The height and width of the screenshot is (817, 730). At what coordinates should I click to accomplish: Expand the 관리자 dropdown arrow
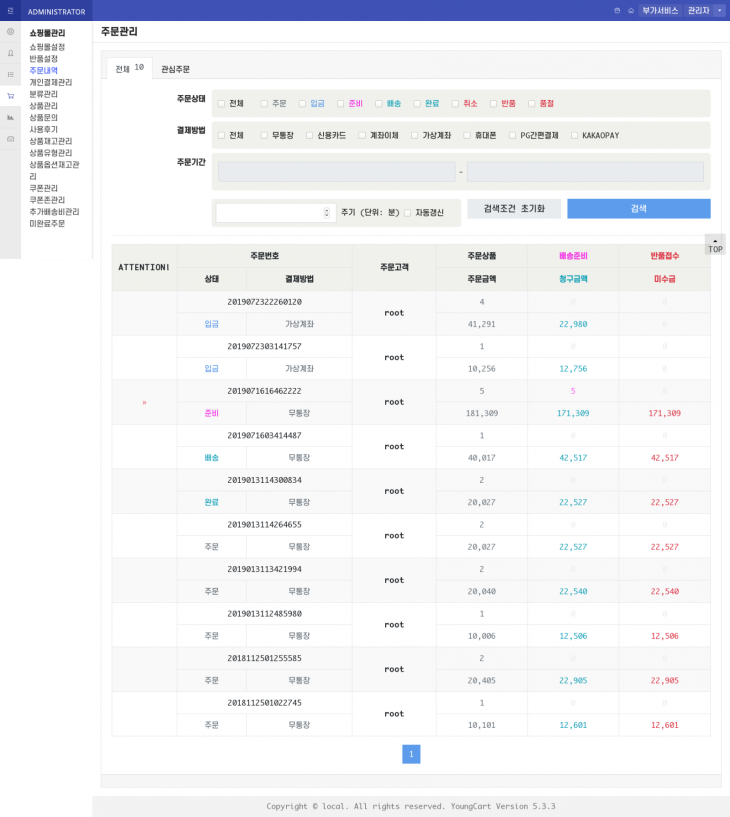coord(720,10)
